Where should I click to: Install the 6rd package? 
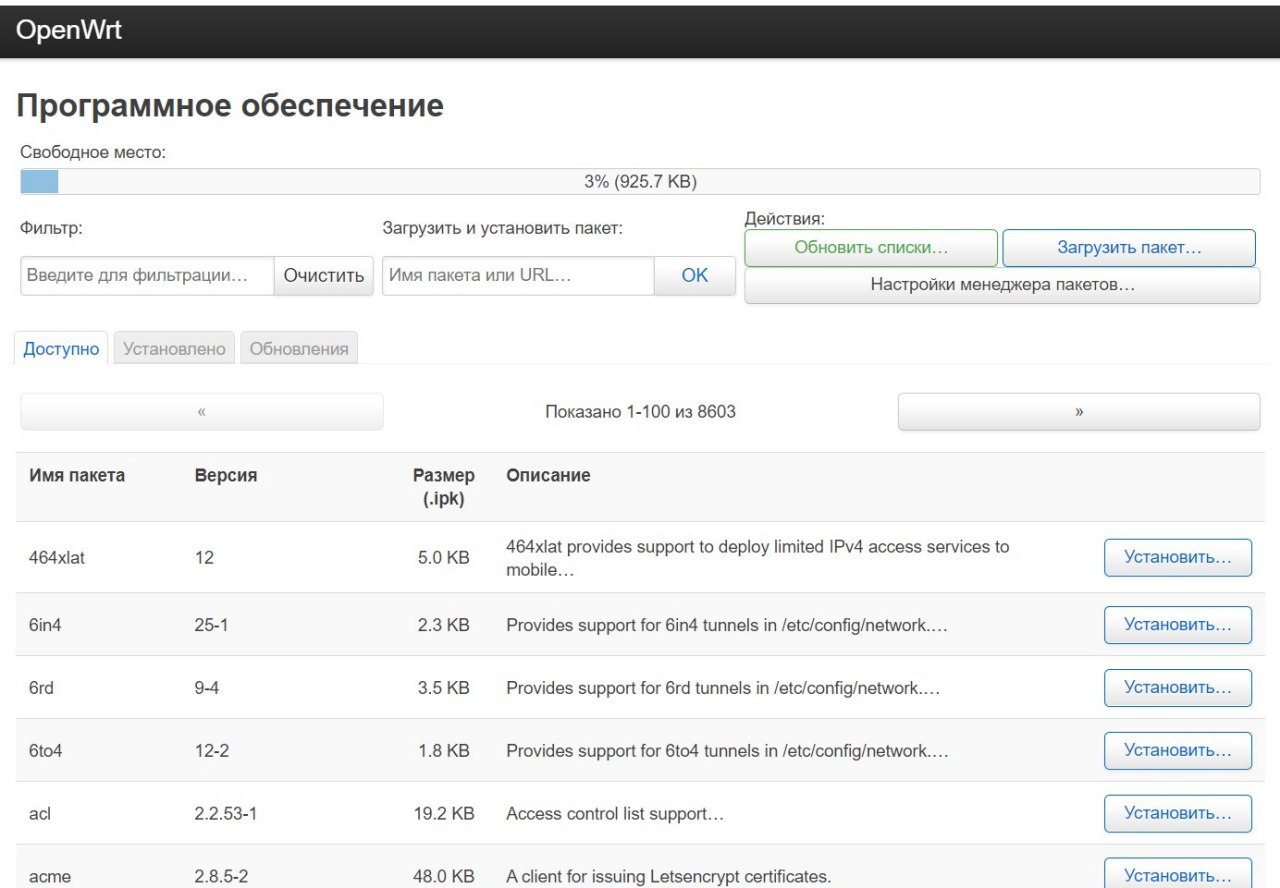point(1178,688)
